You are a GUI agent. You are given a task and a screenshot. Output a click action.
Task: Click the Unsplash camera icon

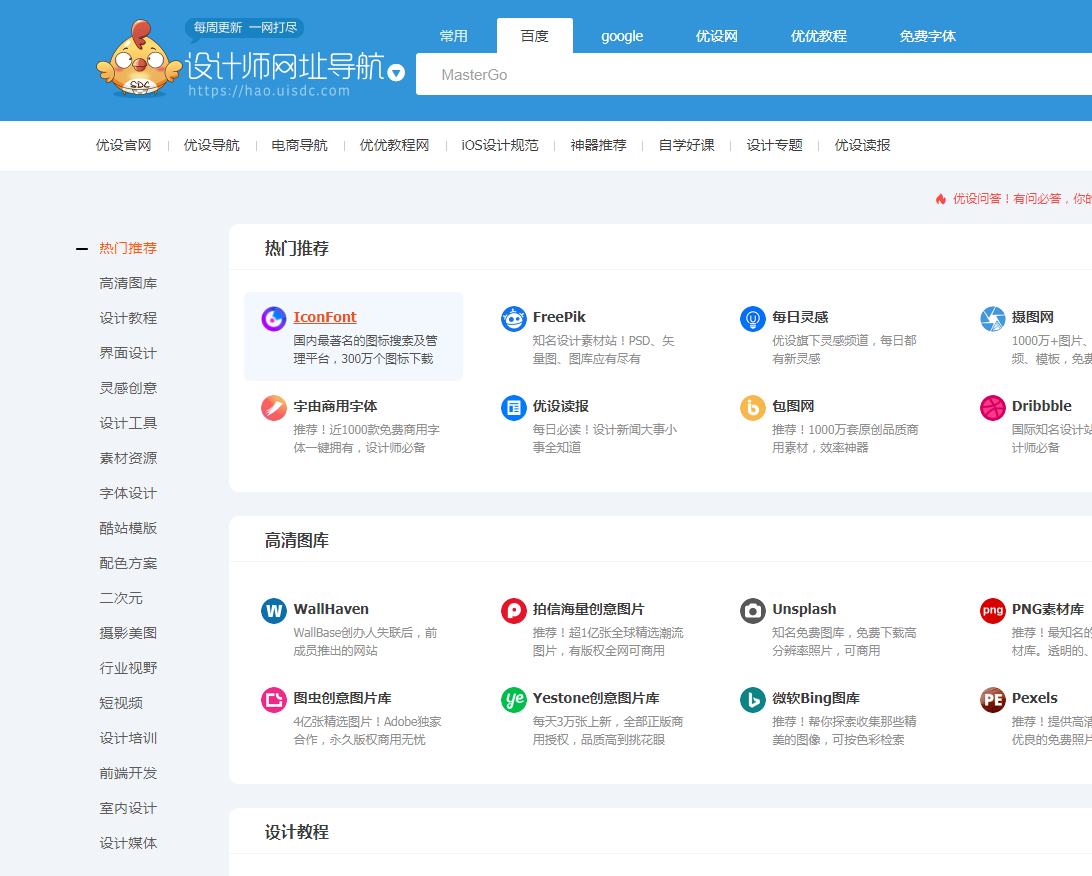[753, 611]
